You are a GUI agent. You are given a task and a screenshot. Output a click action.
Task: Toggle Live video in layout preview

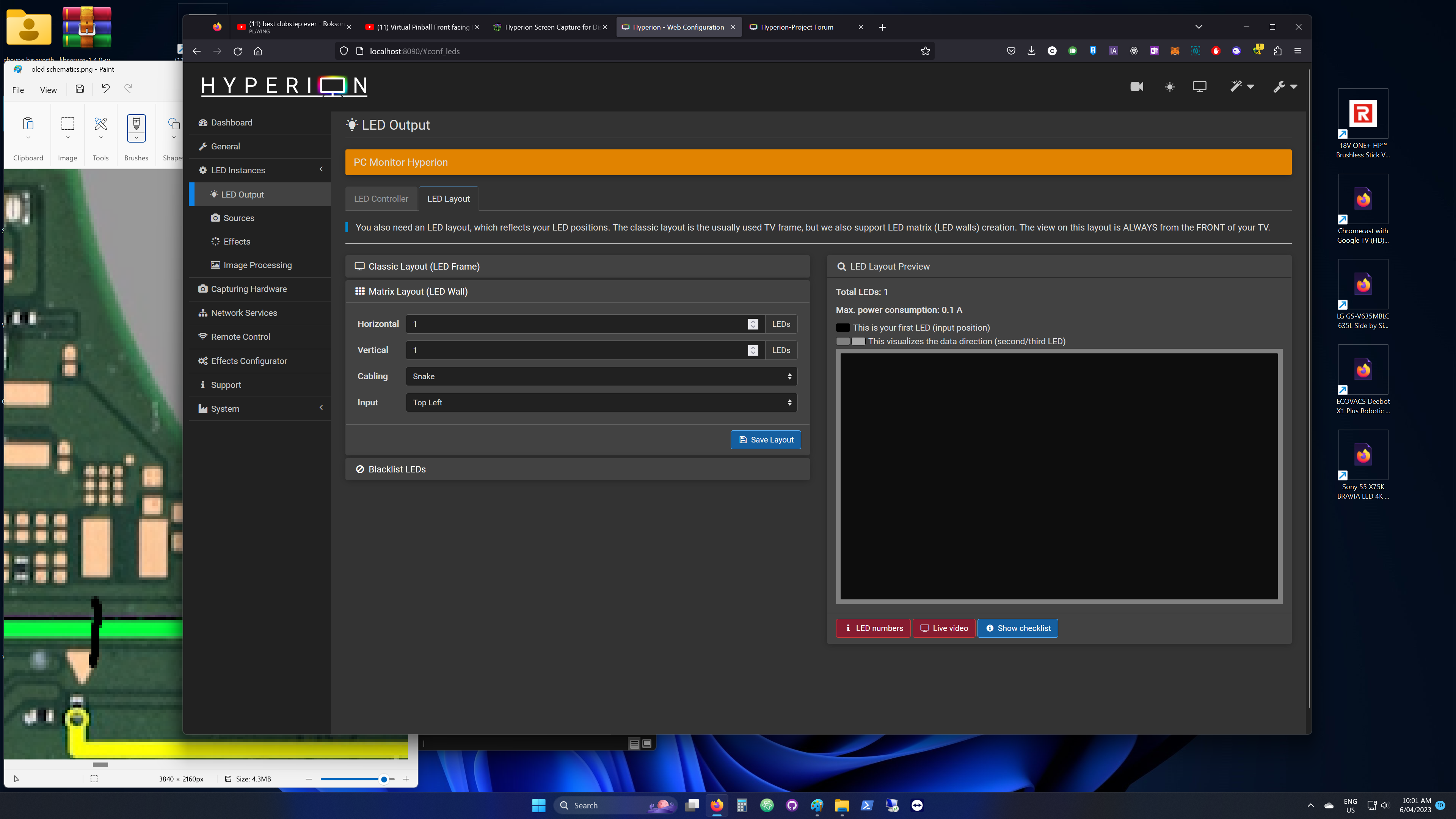point(944,628)
